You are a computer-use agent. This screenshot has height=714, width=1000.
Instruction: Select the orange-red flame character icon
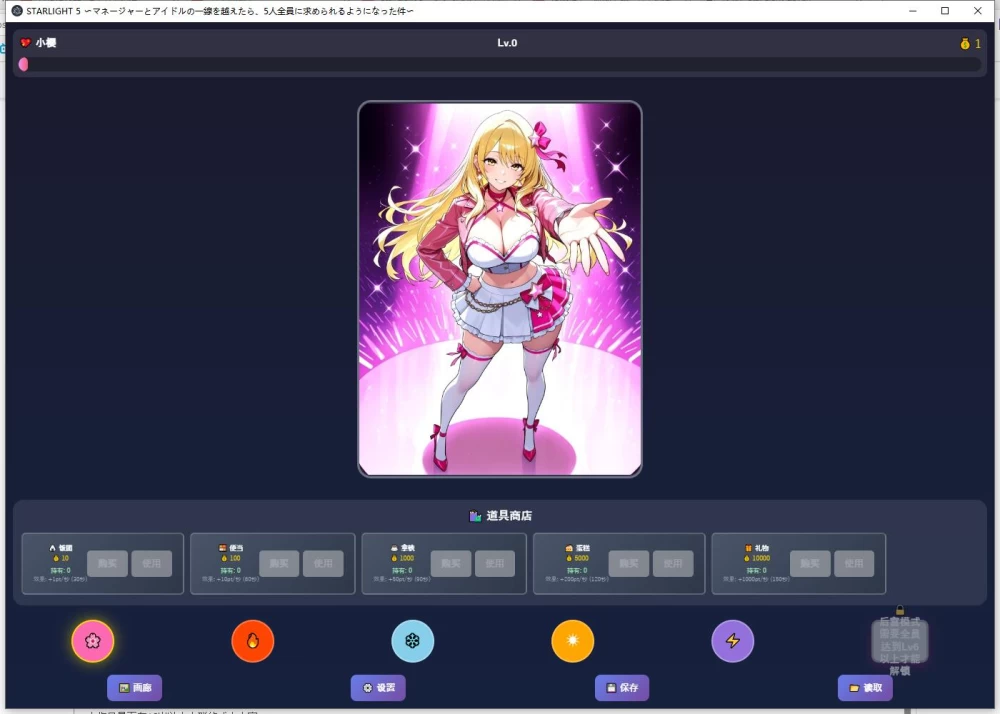[x=253, y=641]
